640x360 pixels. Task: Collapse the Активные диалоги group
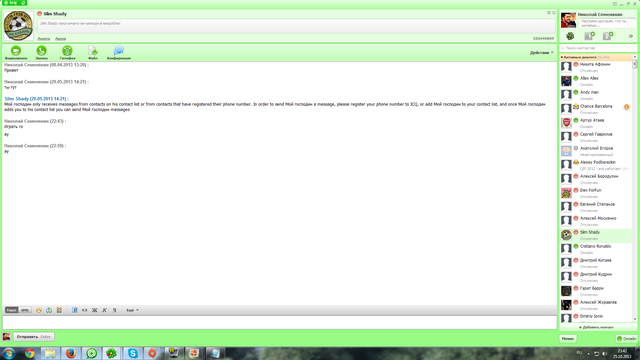coord(562,57)
